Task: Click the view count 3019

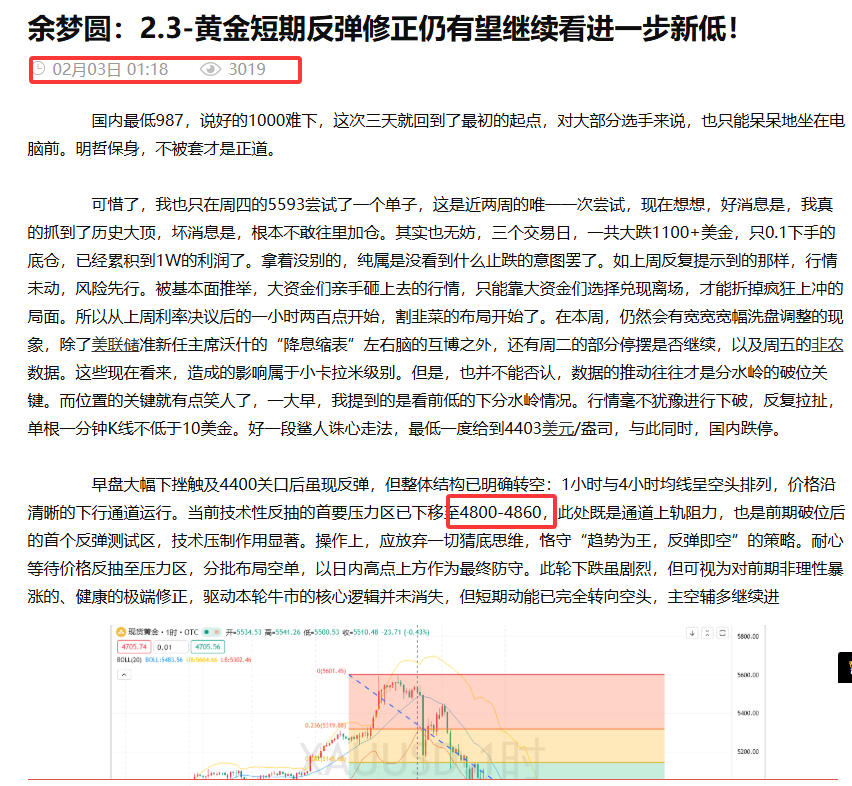Action: tap(247, 69)
